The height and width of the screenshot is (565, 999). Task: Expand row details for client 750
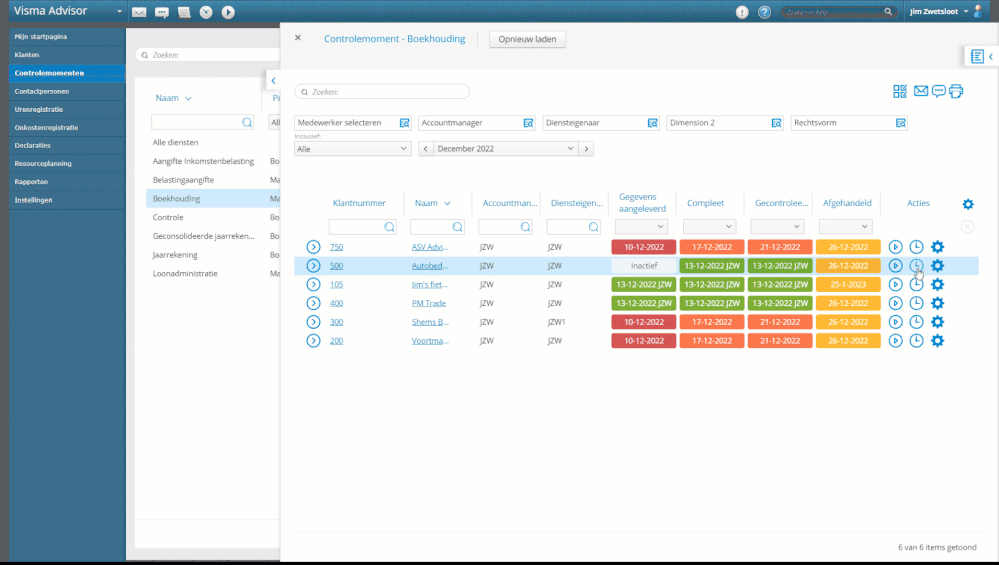pos(313,247)
